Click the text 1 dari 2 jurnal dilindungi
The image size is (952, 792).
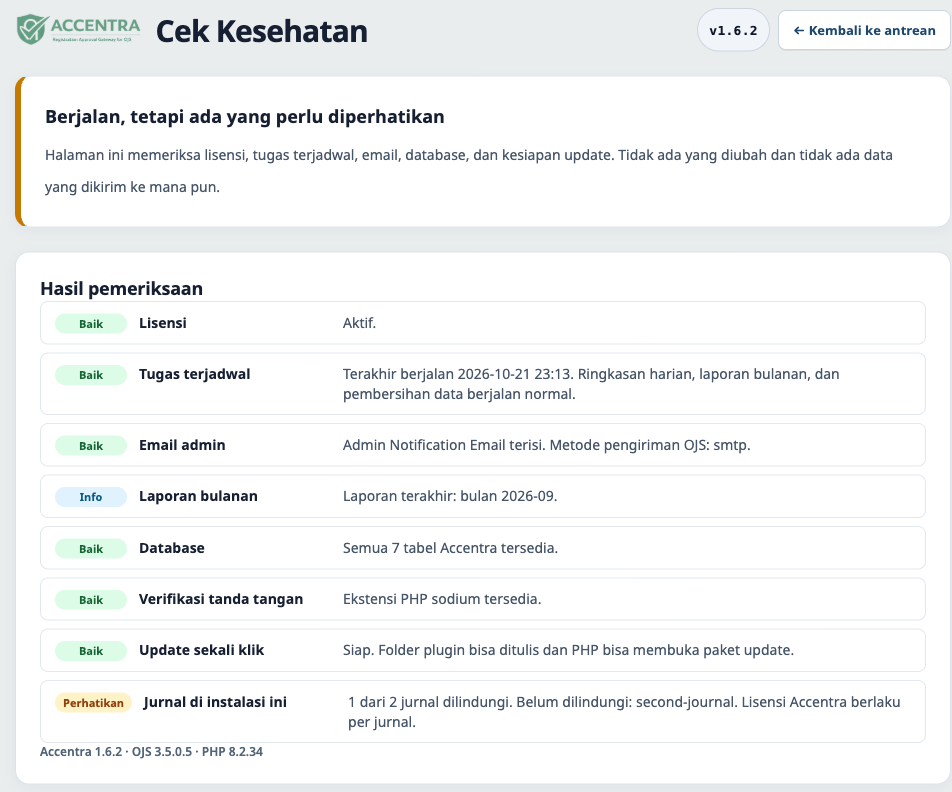click(432, 702)
